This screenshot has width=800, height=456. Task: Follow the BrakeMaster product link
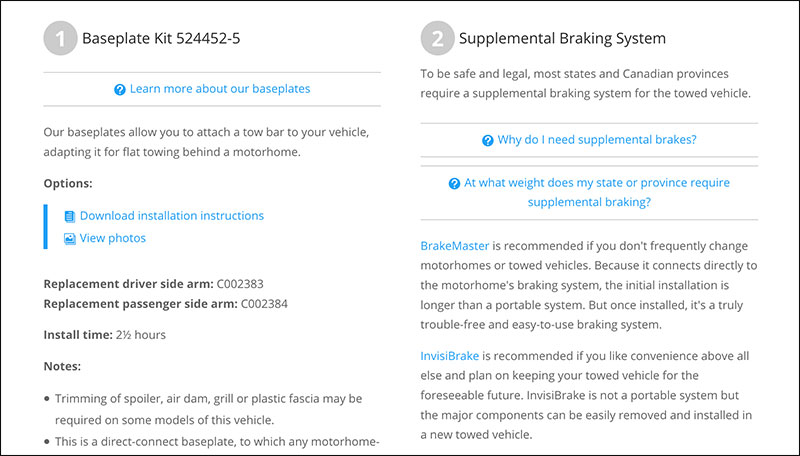tap(455, 246)
